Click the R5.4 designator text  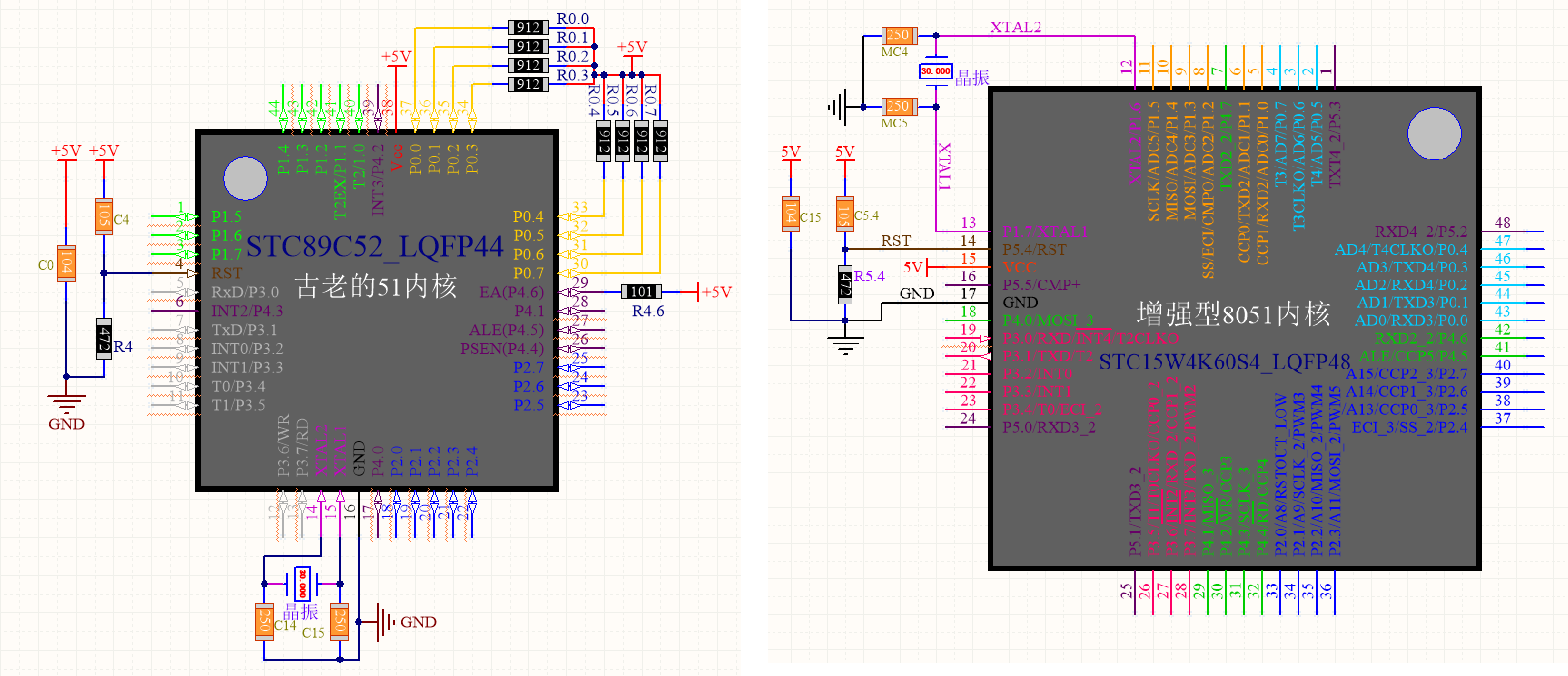point(868,275)
